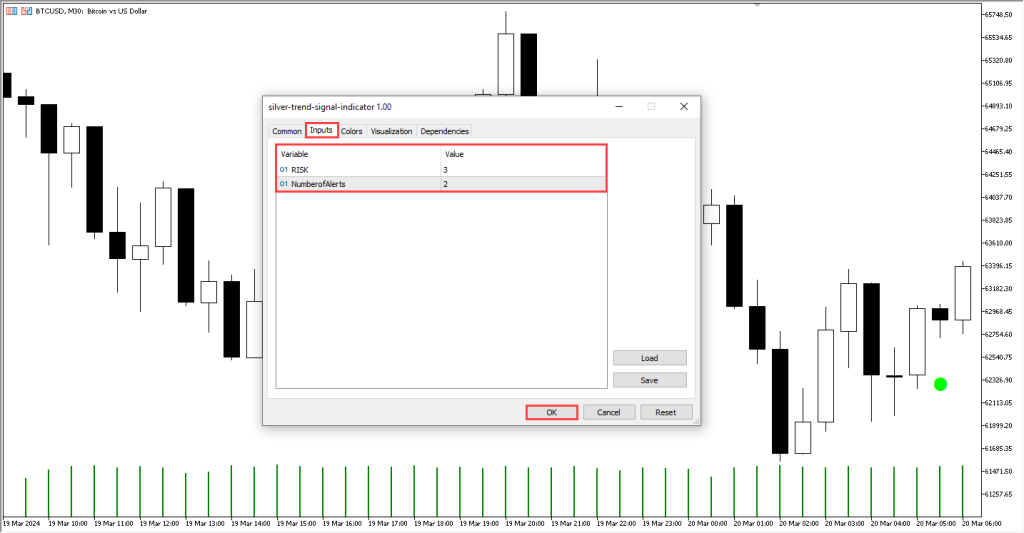Switch to the Common tab
Image resolution: width=1024 pixels, height=533 pixels.
click(x=287, y=131)
